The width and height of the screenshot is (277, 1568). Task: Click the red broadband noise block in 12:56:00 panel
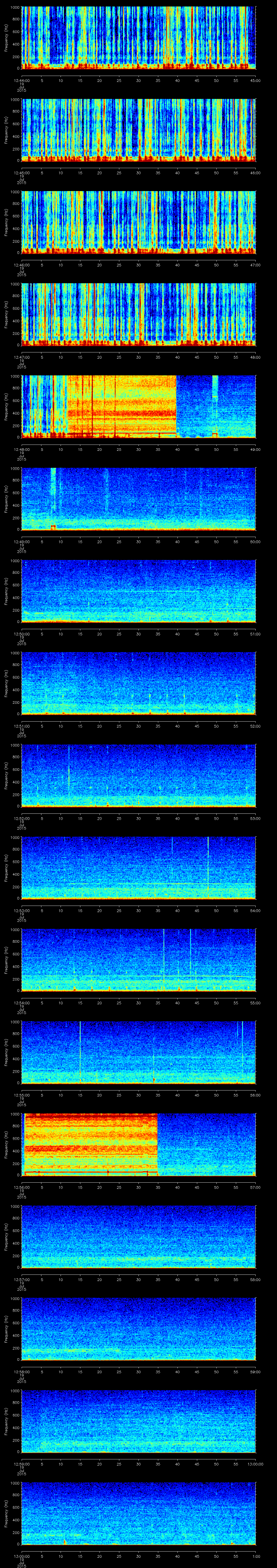pos(91,1144)
